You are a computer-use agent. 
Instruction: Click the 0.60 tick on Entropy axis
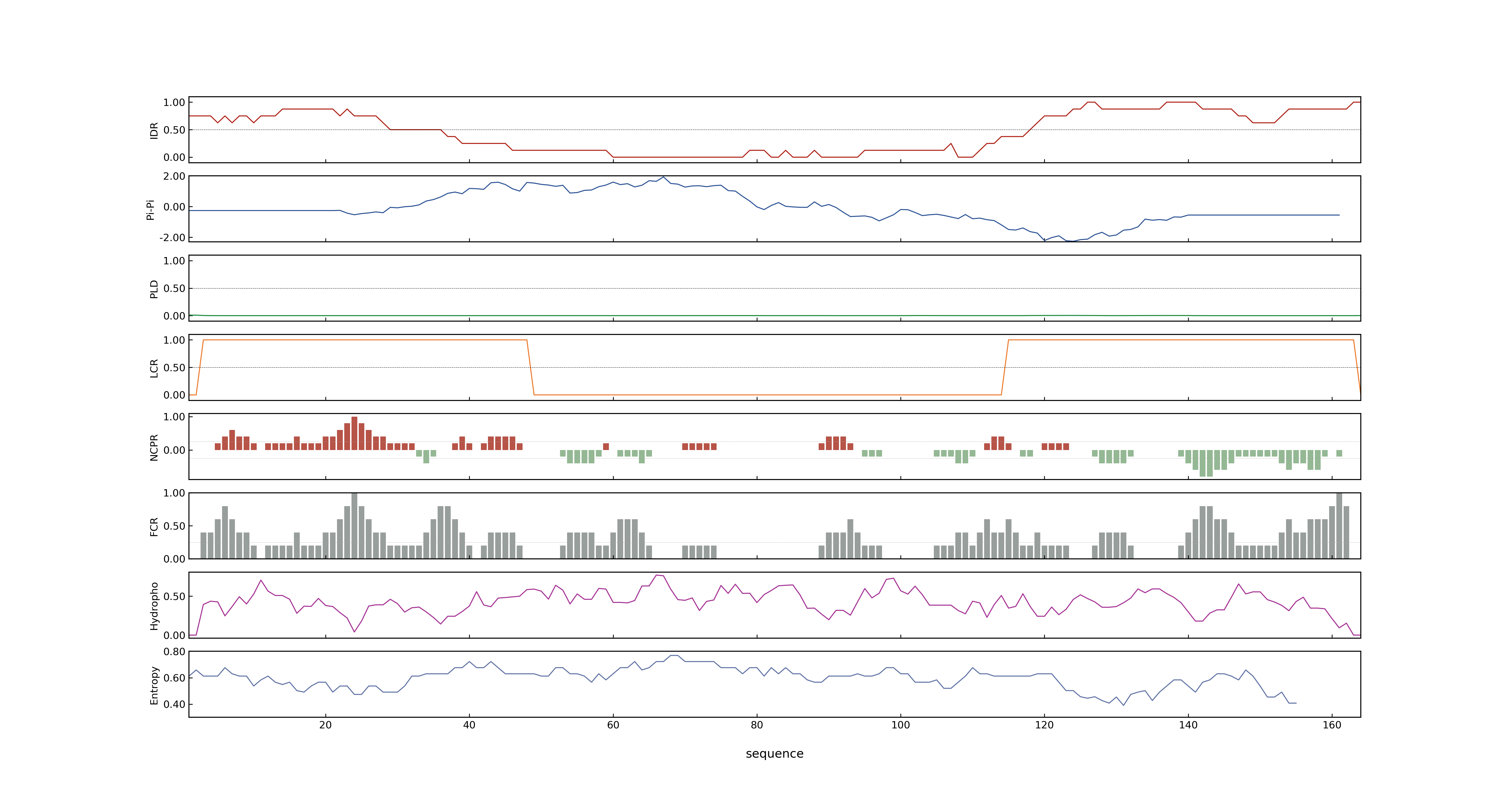pos(174,678)
